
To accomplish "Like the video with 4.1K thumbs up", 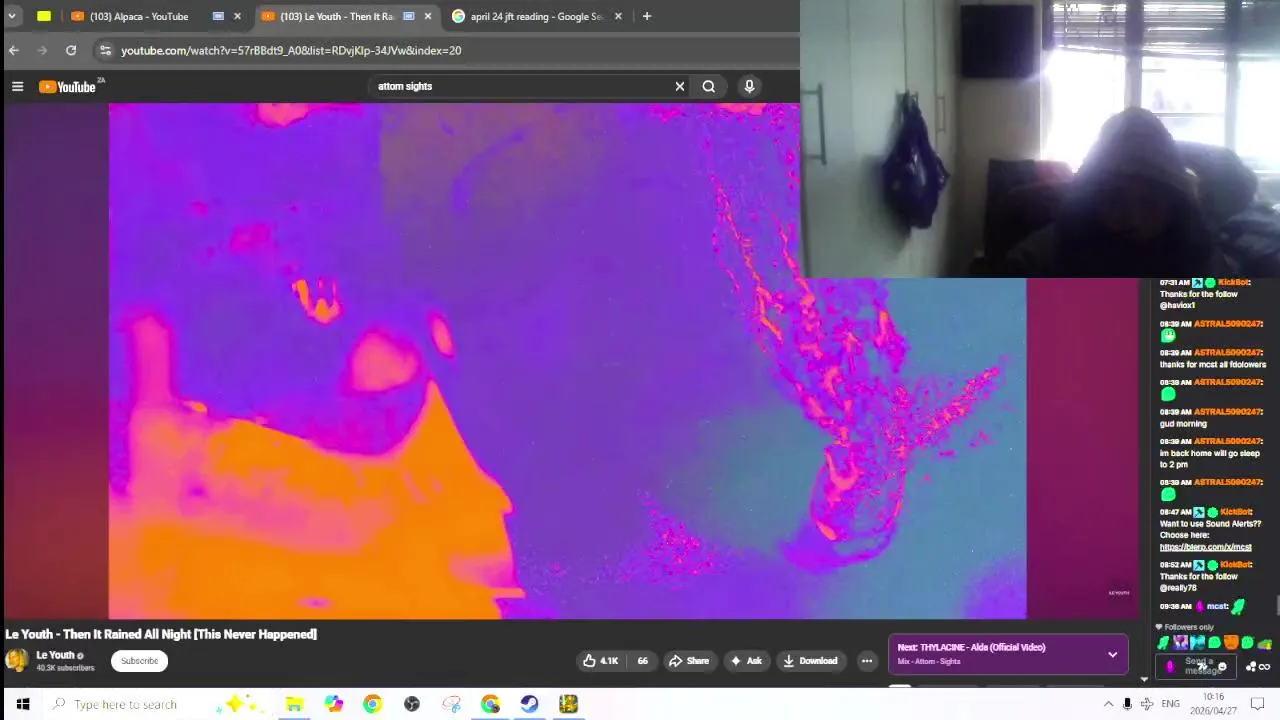I will [x=600, y=661].
